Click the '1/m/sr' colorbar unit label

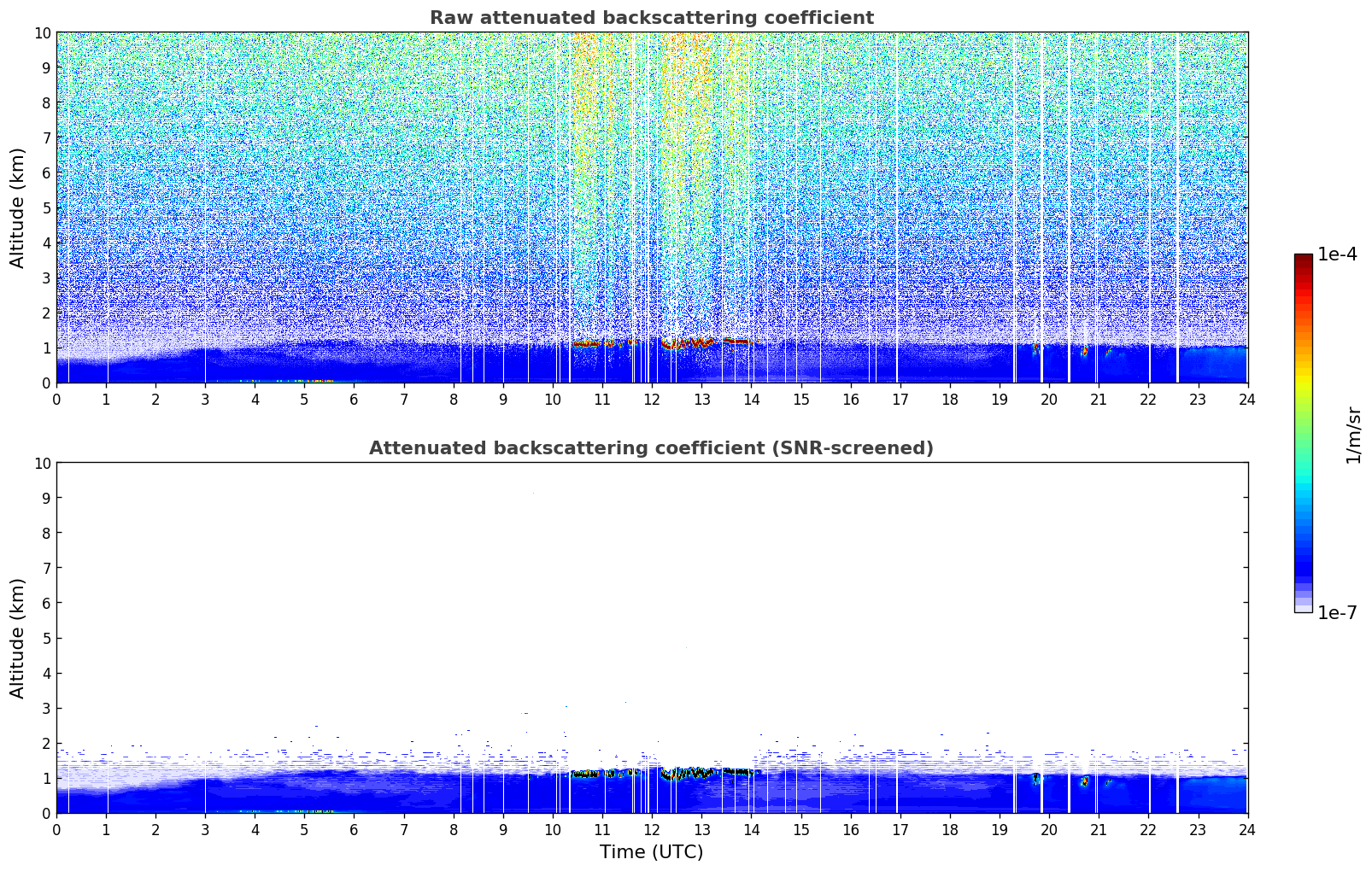(x=1352, y=435)
